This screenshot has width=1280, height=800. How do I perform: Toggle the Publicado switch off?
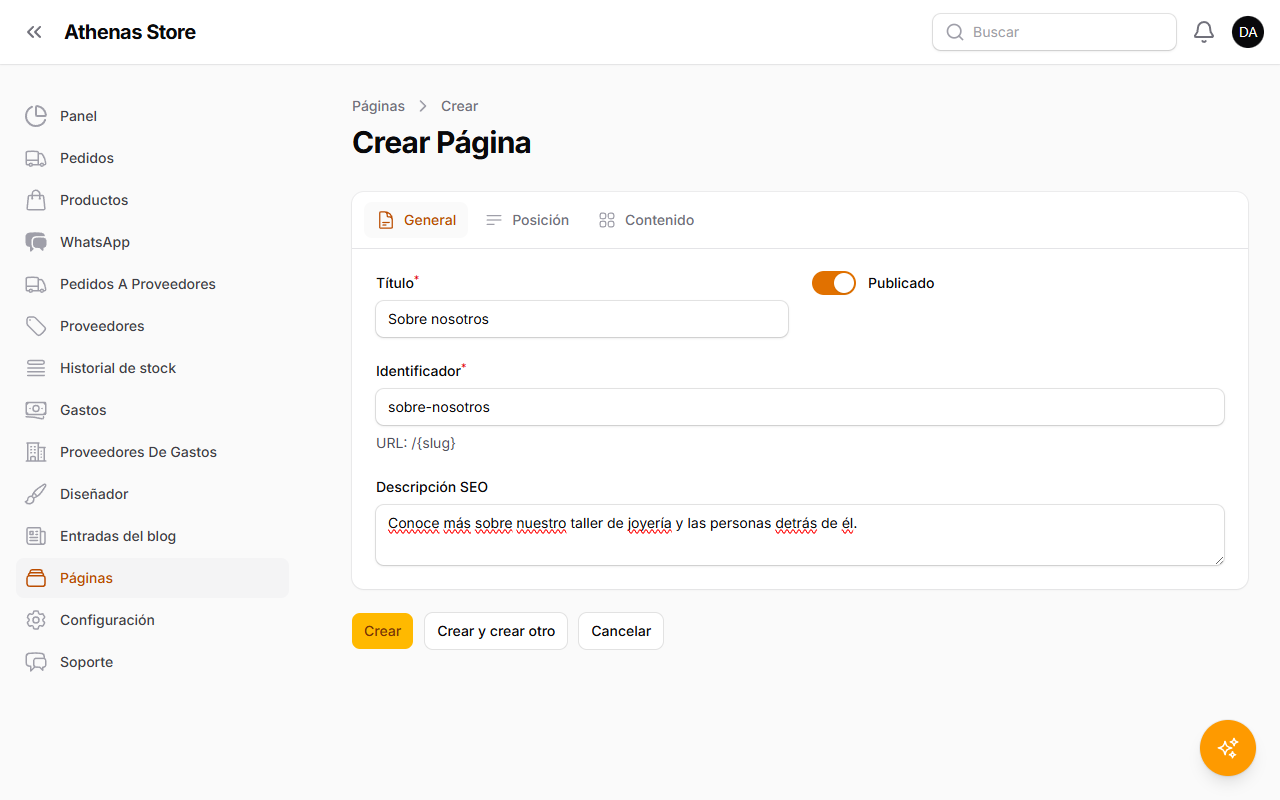point(834,283)
